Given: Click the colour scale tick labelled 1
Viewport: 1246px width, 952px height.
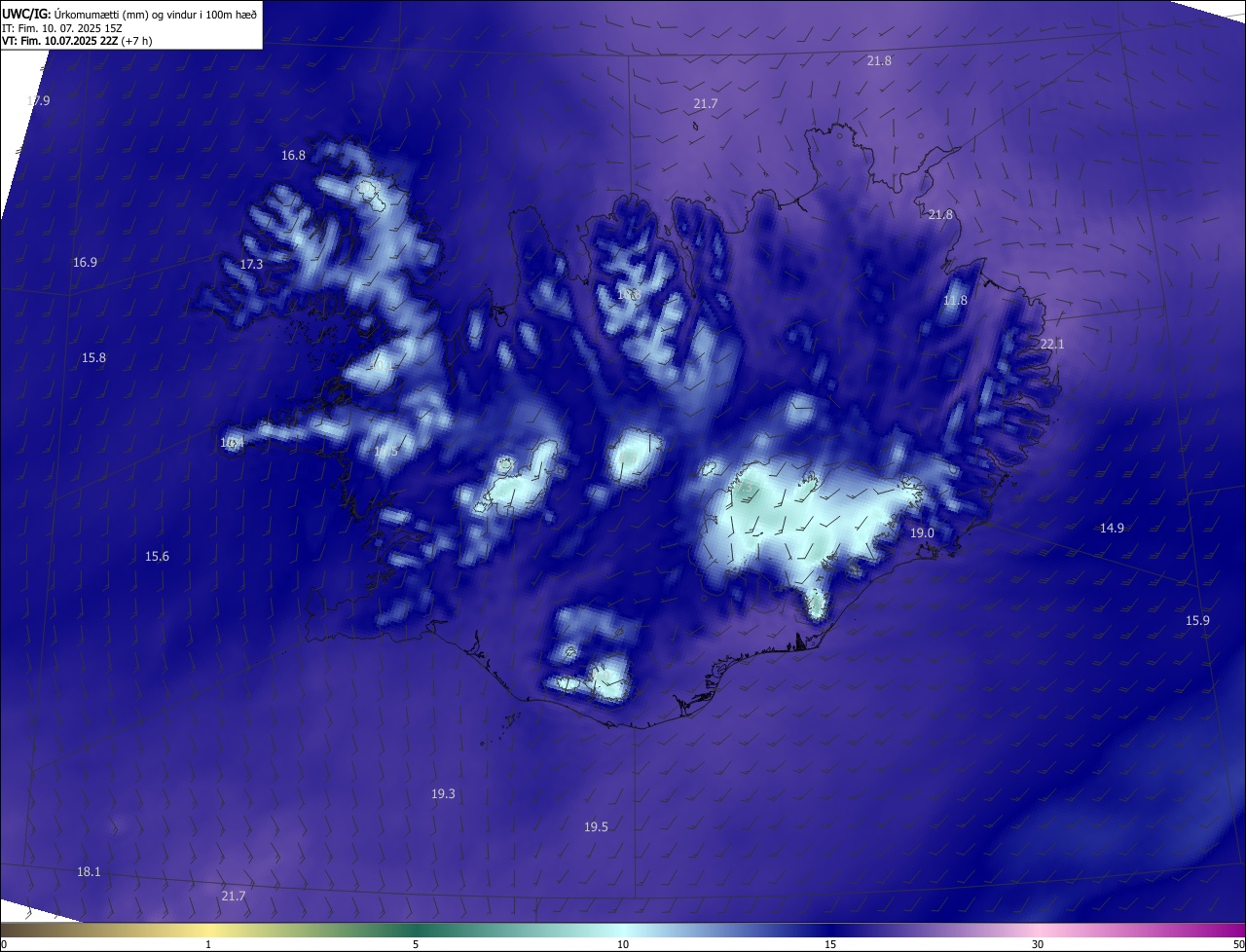Looking at the screenshot, I should (x=208, y=944).
